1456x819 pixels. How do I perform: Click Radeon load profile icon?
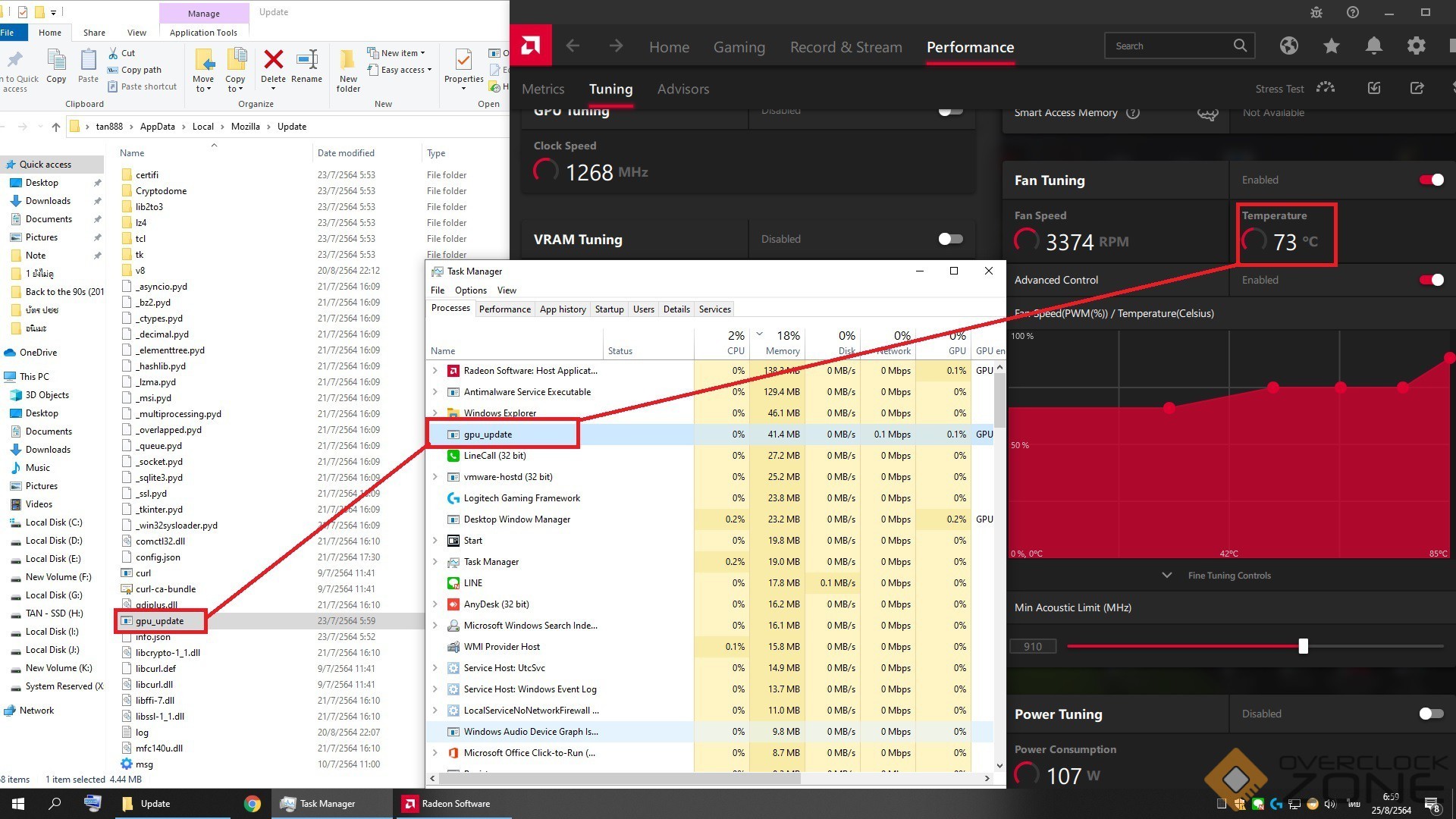(1374, 88)
